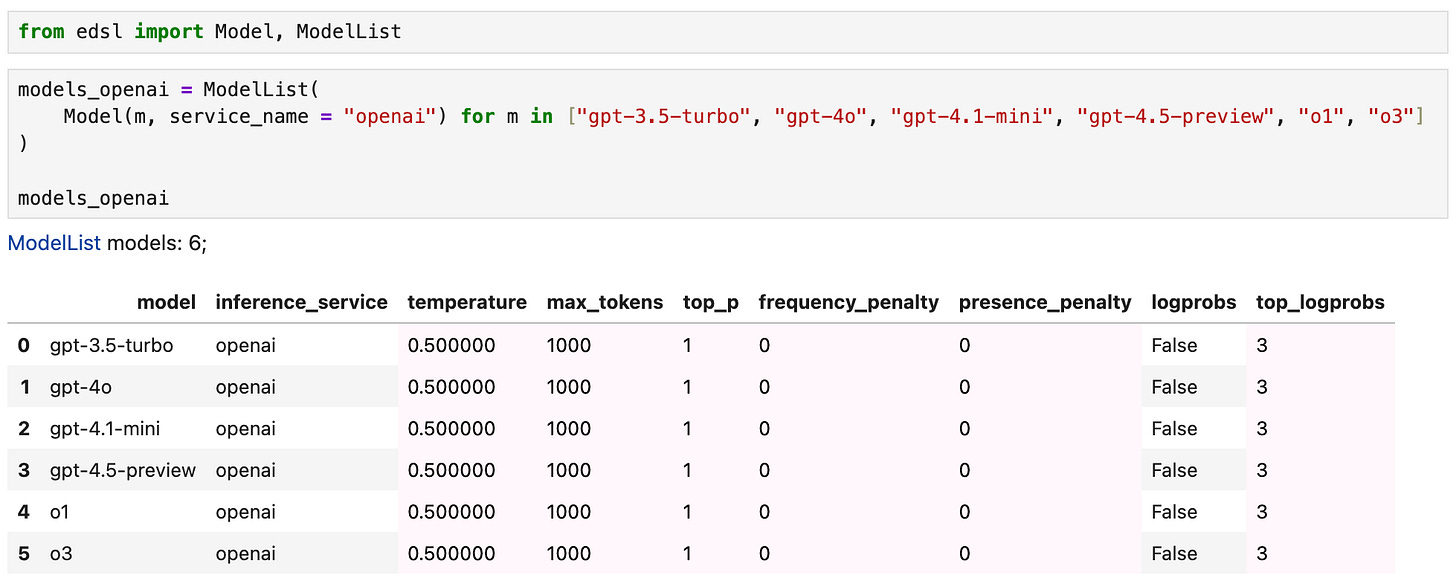Click the logprobs column header
1456x582 pixels.
point(1194,302)
